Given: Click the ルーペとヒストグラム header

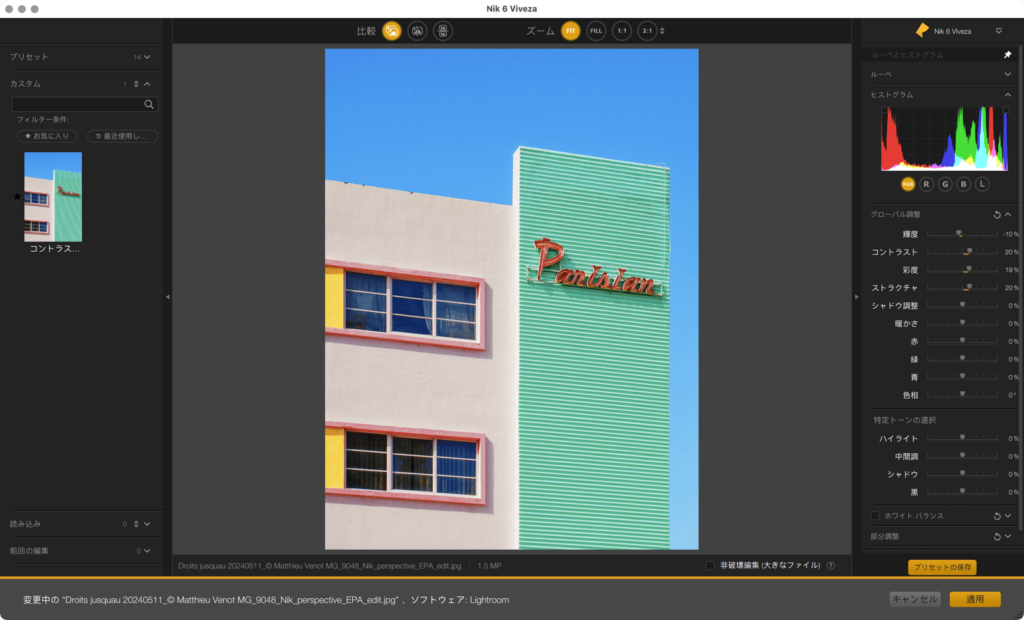Looking at the screenshot, I should [907, 55].
